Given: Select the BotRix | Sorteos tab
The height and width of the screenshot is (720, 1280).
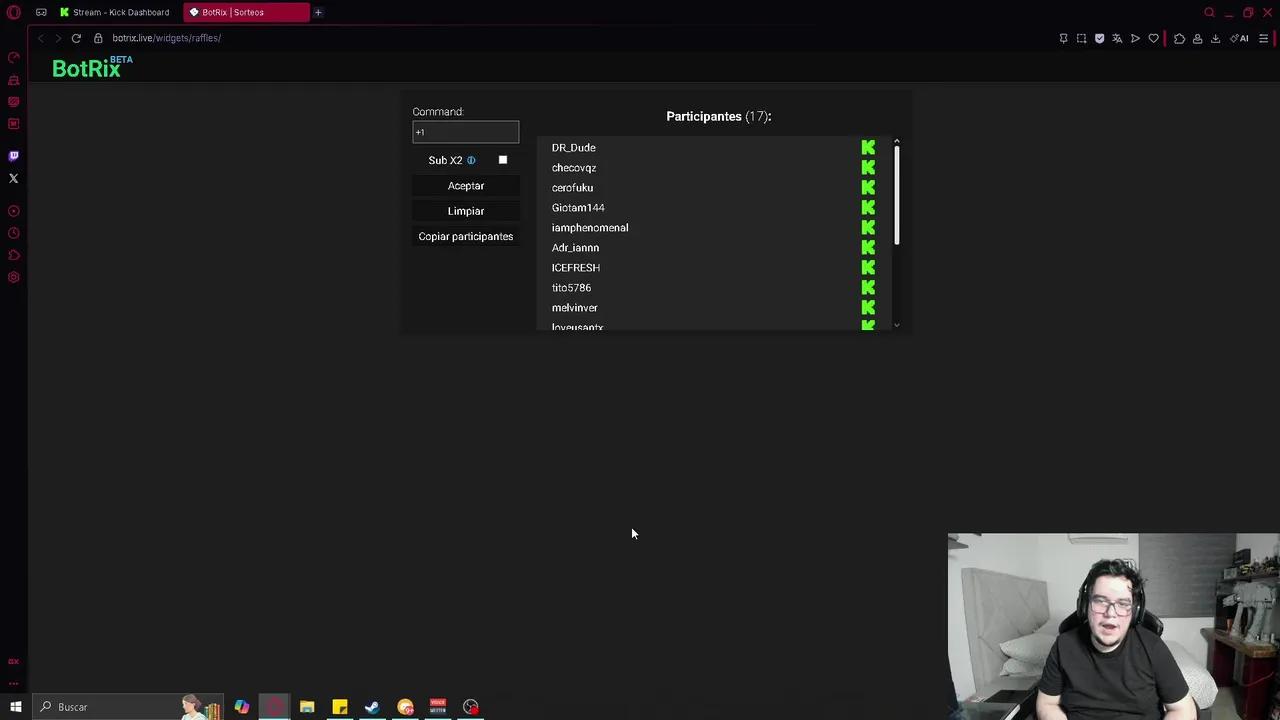Looking at the screenshot, I should (x=245, y=12).
